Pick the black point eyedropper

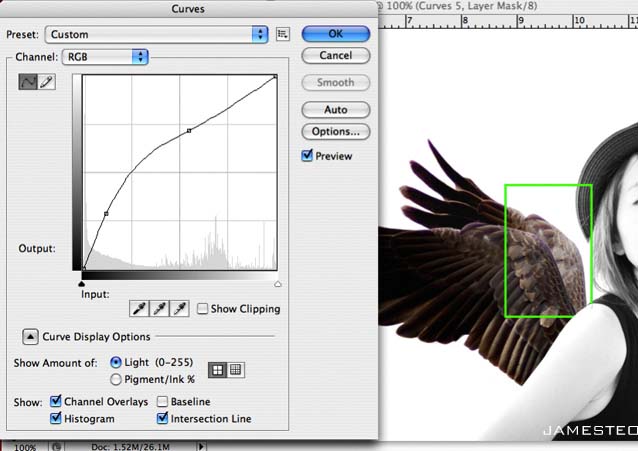[139, 309]
